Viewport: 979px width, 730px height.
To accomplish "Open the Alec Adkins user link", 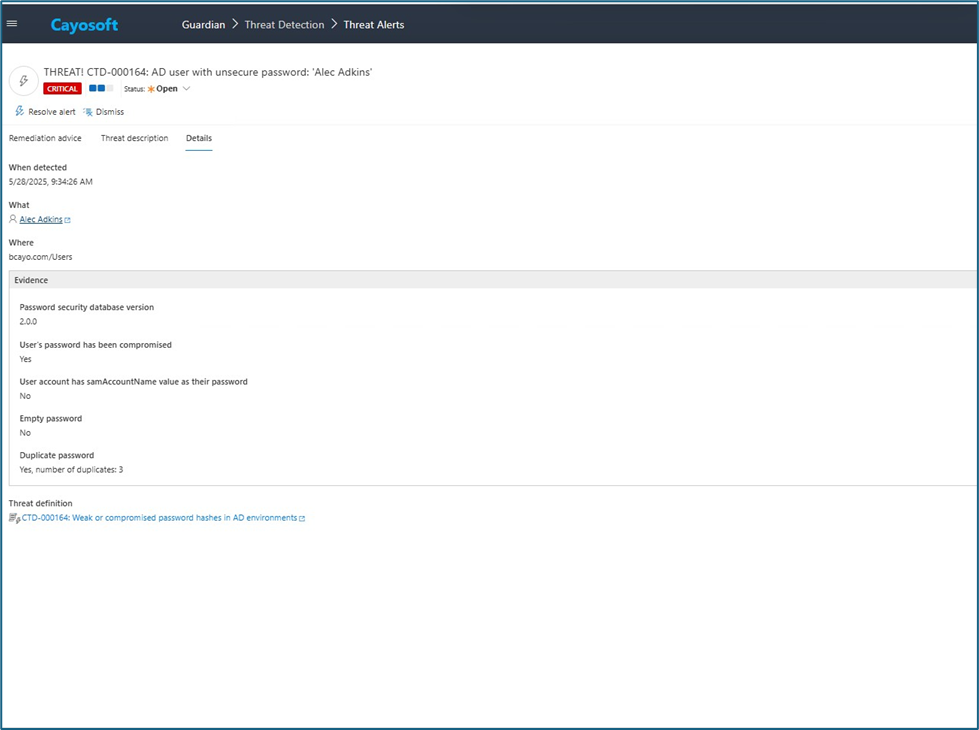I will pos(41,219).
